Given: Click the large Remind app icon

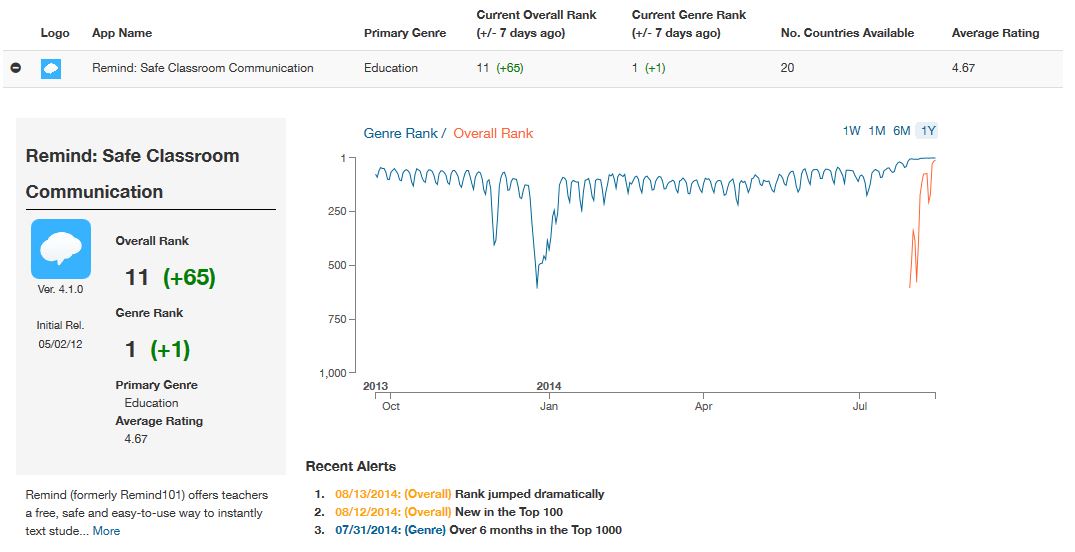Looking at the screenshot, I should [x=61, y=249].
